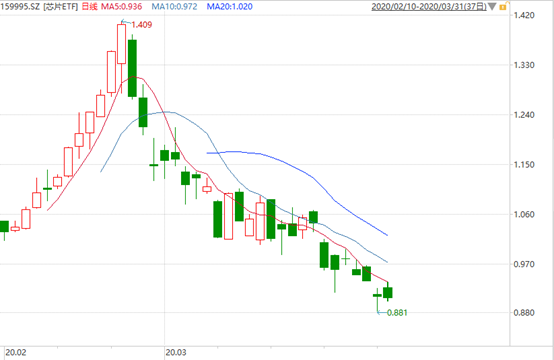The image size is (554, 360).
Task: Click the 0.880 price axis label
Action: (x=524, y=313)
